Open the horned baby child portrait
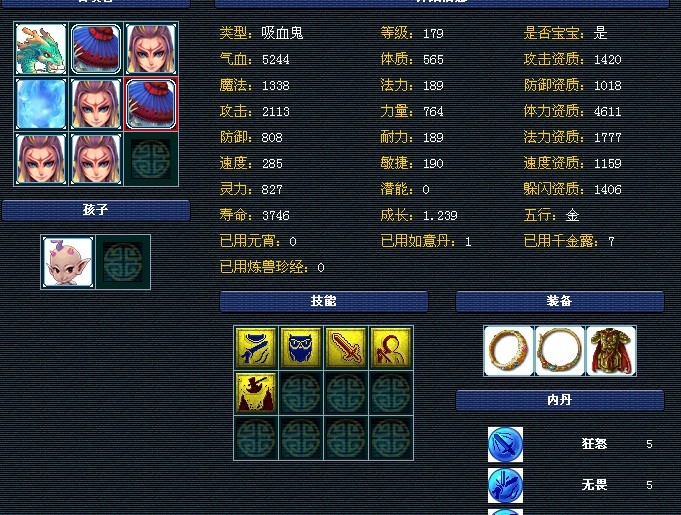 point(67,262)
